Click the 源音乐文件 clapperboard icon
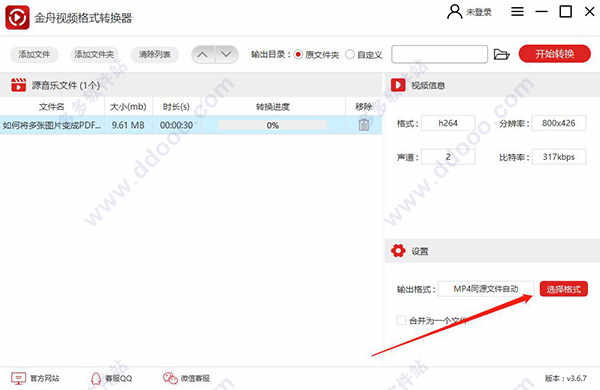This screenshot has width=600, height=390. click(18, 85)
